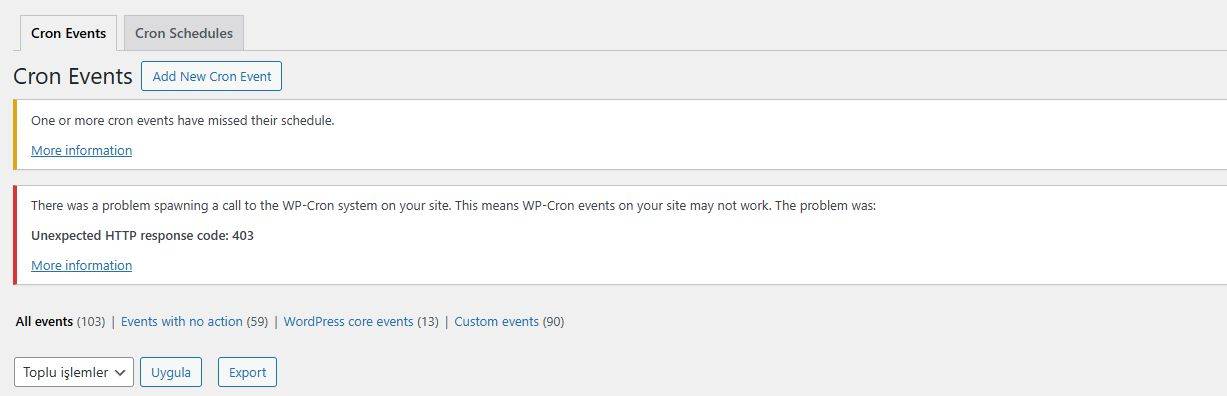The width and height of the screenshot is (1227, 396).
Task: Filter by Events with no action
Action: pyautogui.click(x=182, y=321)
